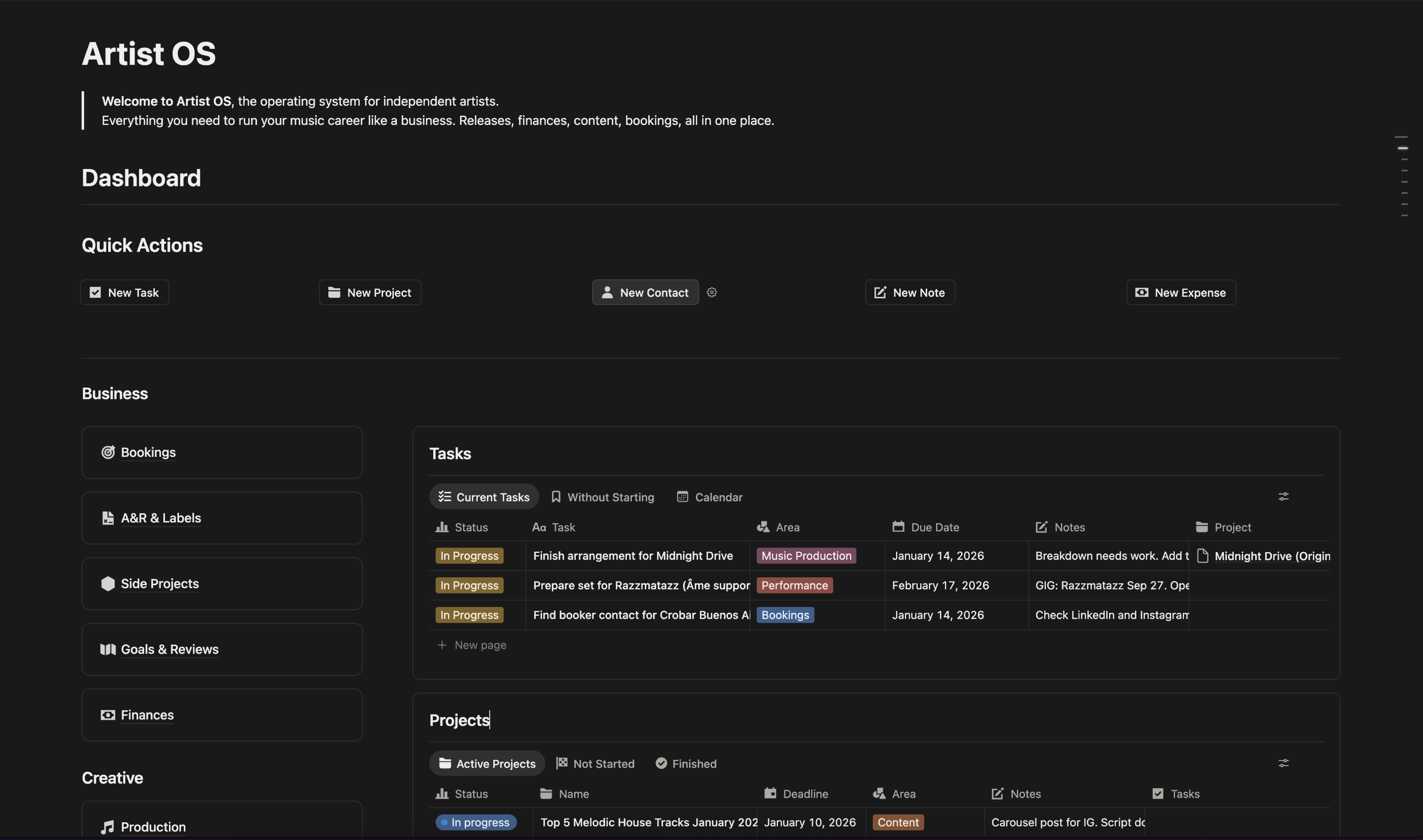Screen dimensions: 1423x840
Task: Click the document icon beside A&R & Labels
Action: click(x=108, y=518)
